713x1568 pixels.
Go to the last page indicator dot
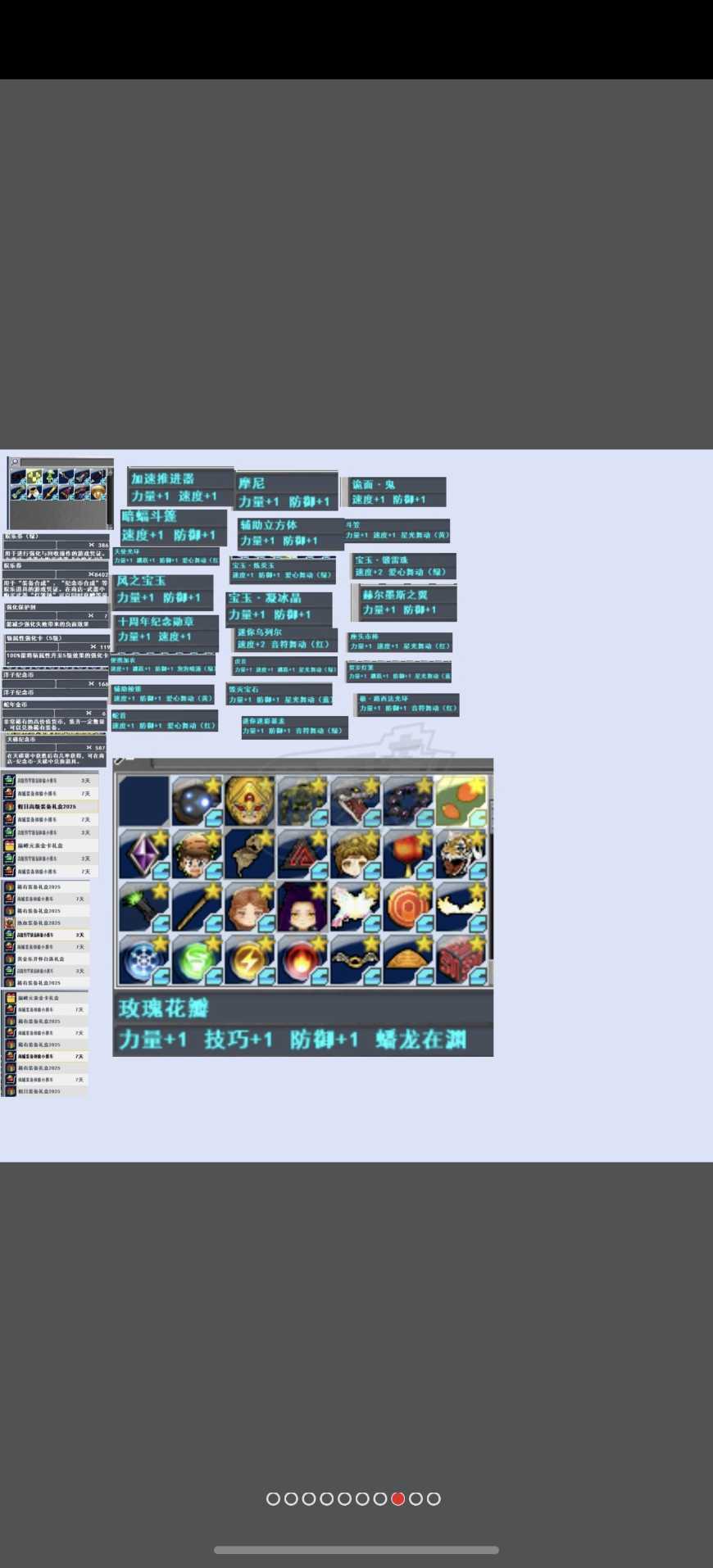pyautogui.click(x=434, y=1498)
